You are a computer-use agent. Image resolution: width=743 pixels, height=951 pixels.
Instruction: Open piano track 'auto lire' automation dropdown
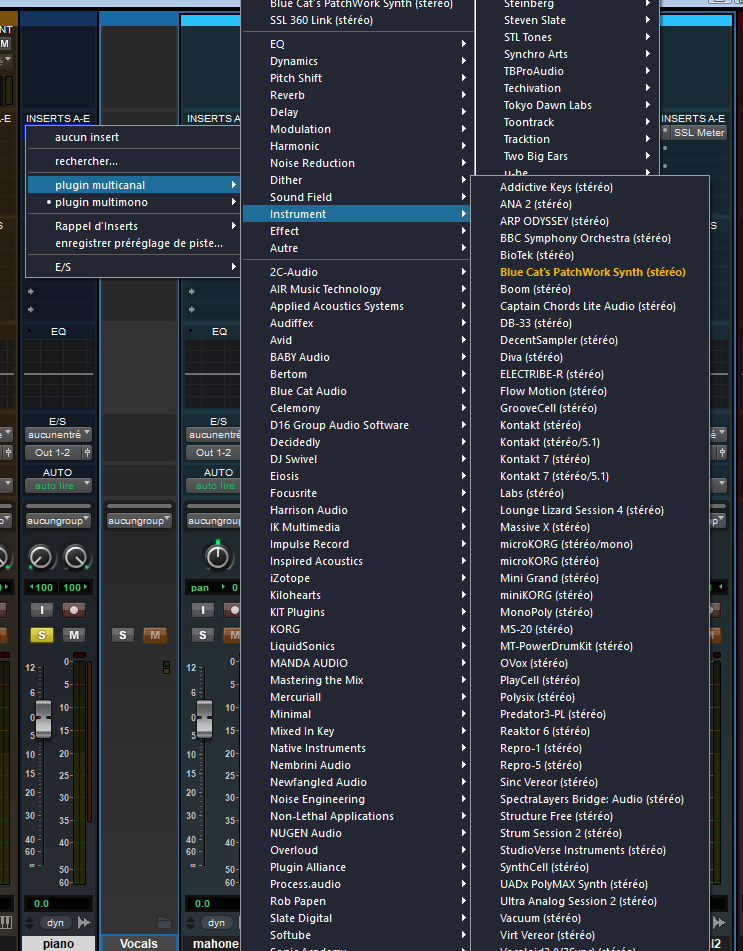coord(58,486)
